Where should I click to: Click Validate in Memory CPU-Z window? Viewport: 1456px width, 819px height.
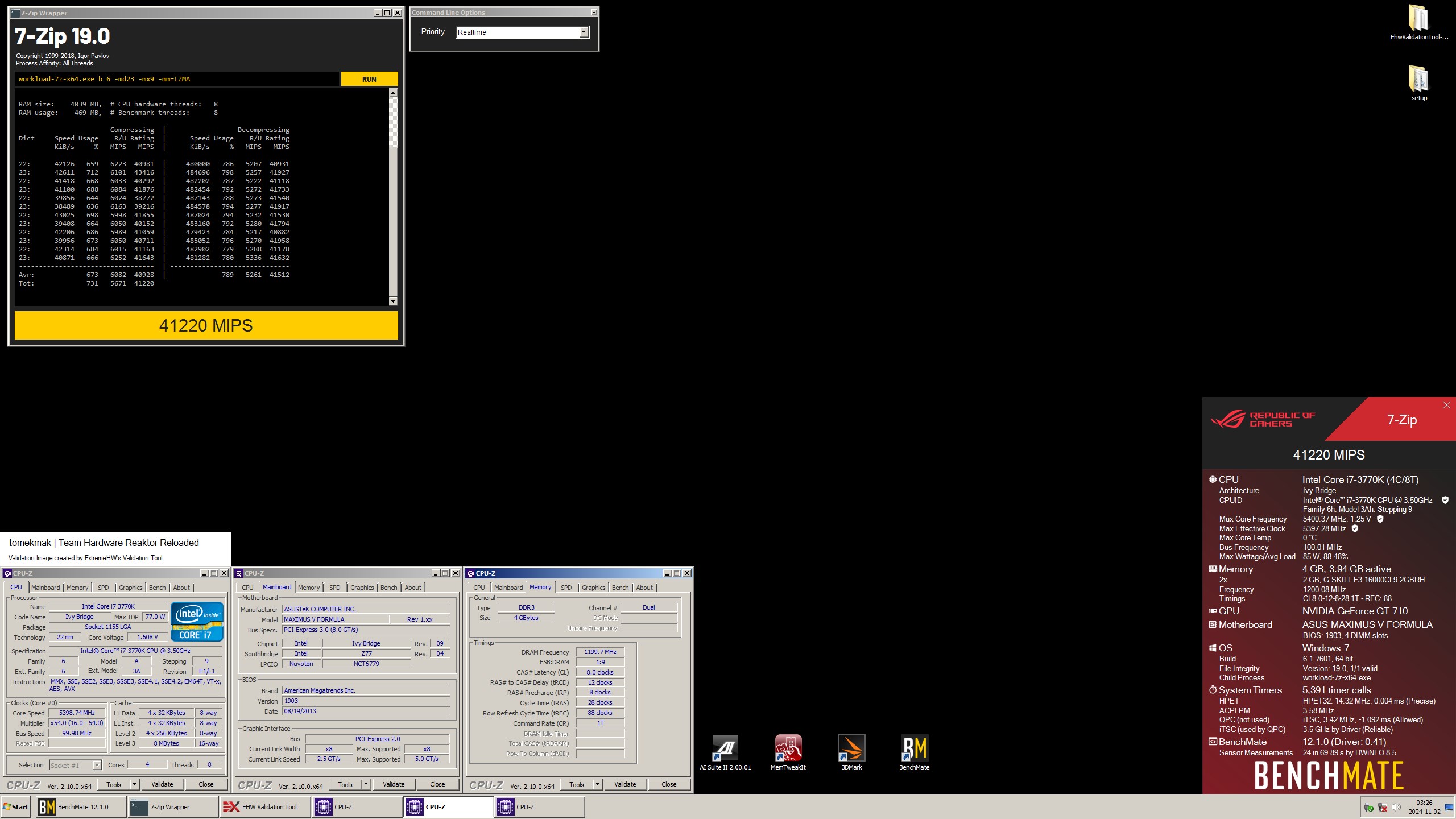[625, 784]
